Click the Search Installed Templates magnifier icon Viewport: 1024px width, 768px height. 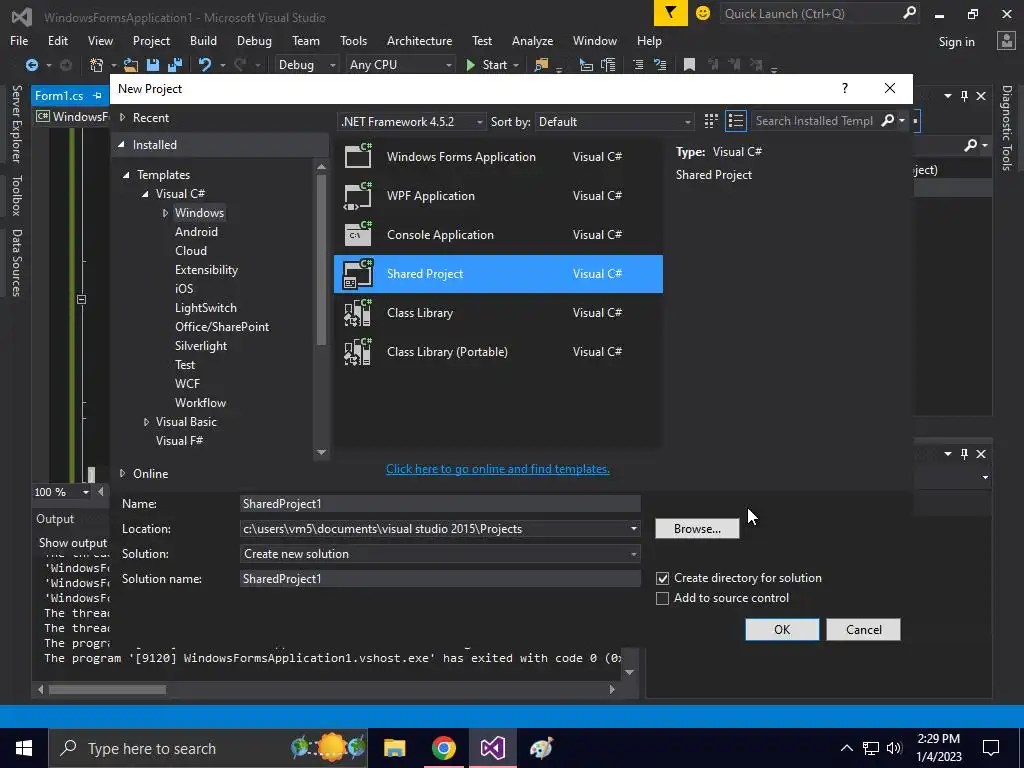click(x=888, y=121)
